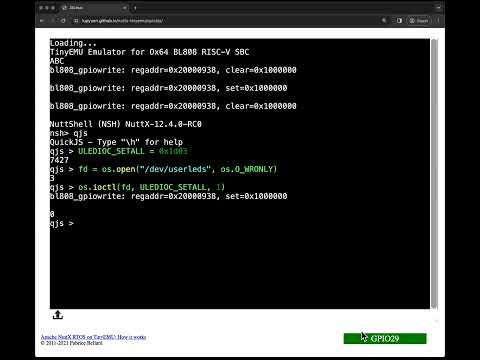This screenshot has height=360, width=480.
Task: Open the 'Apache NuttX RTOS on TinyEMU: How it works' link
Action: pyautogui.click(x=93, y=337)
